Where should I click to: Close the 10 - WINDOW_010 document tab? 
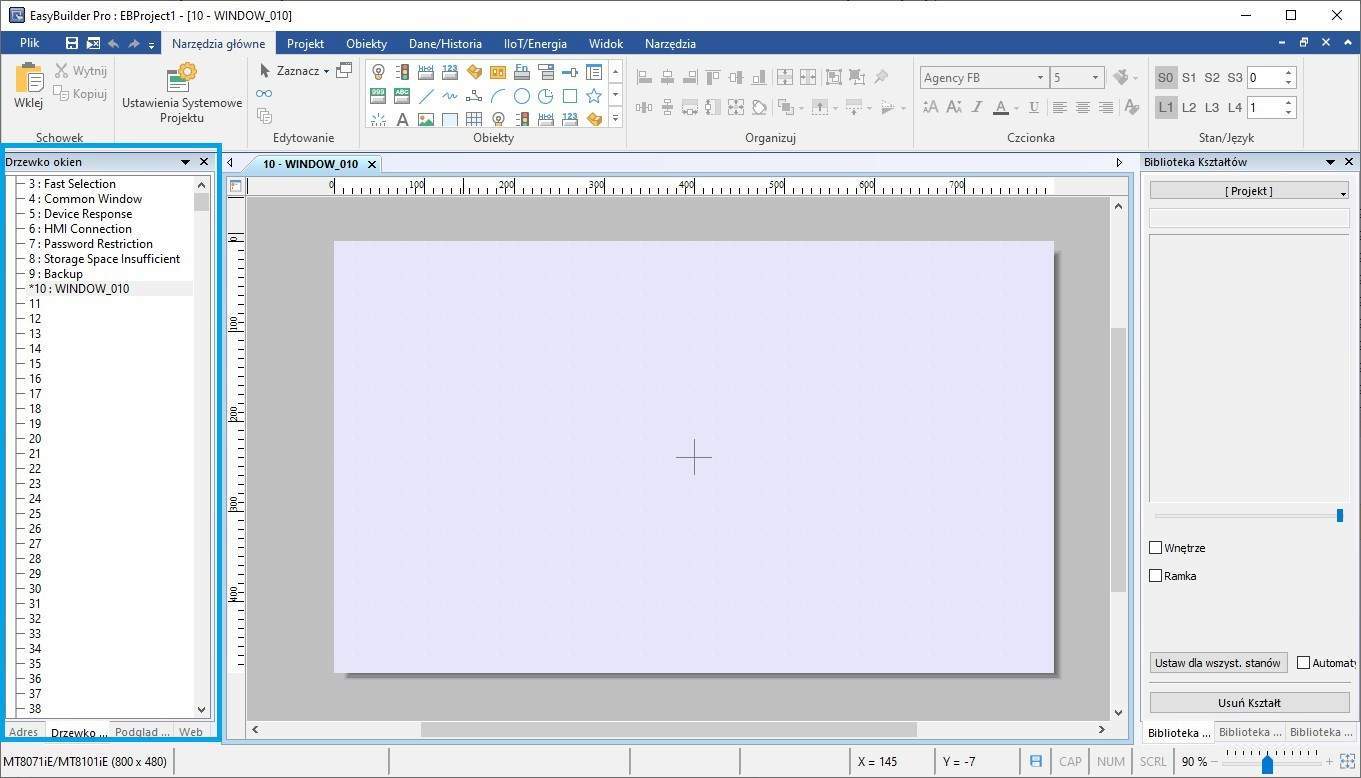tap(372, 164)
